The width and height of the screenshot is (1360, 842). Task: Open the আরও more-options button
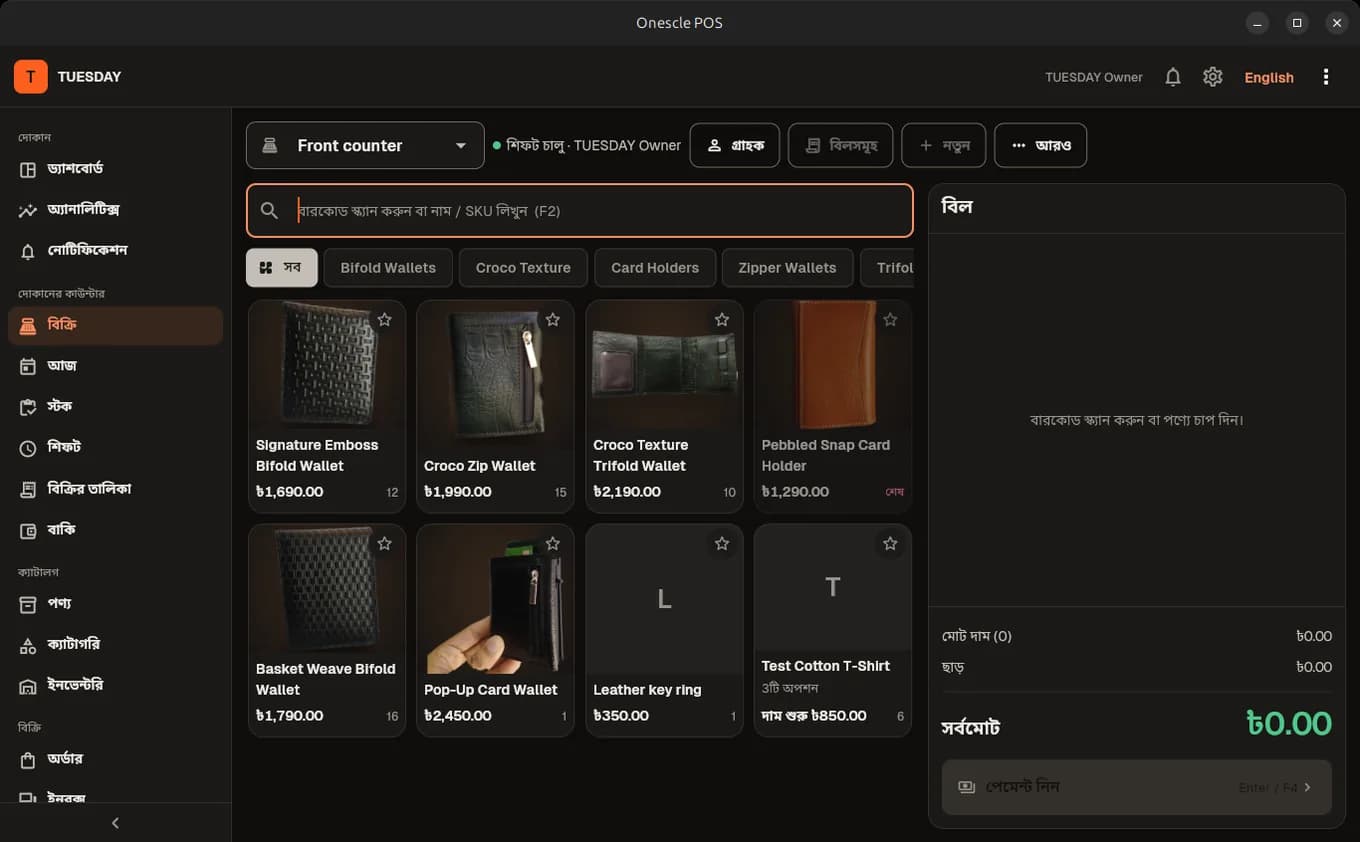click(1040, 146)
